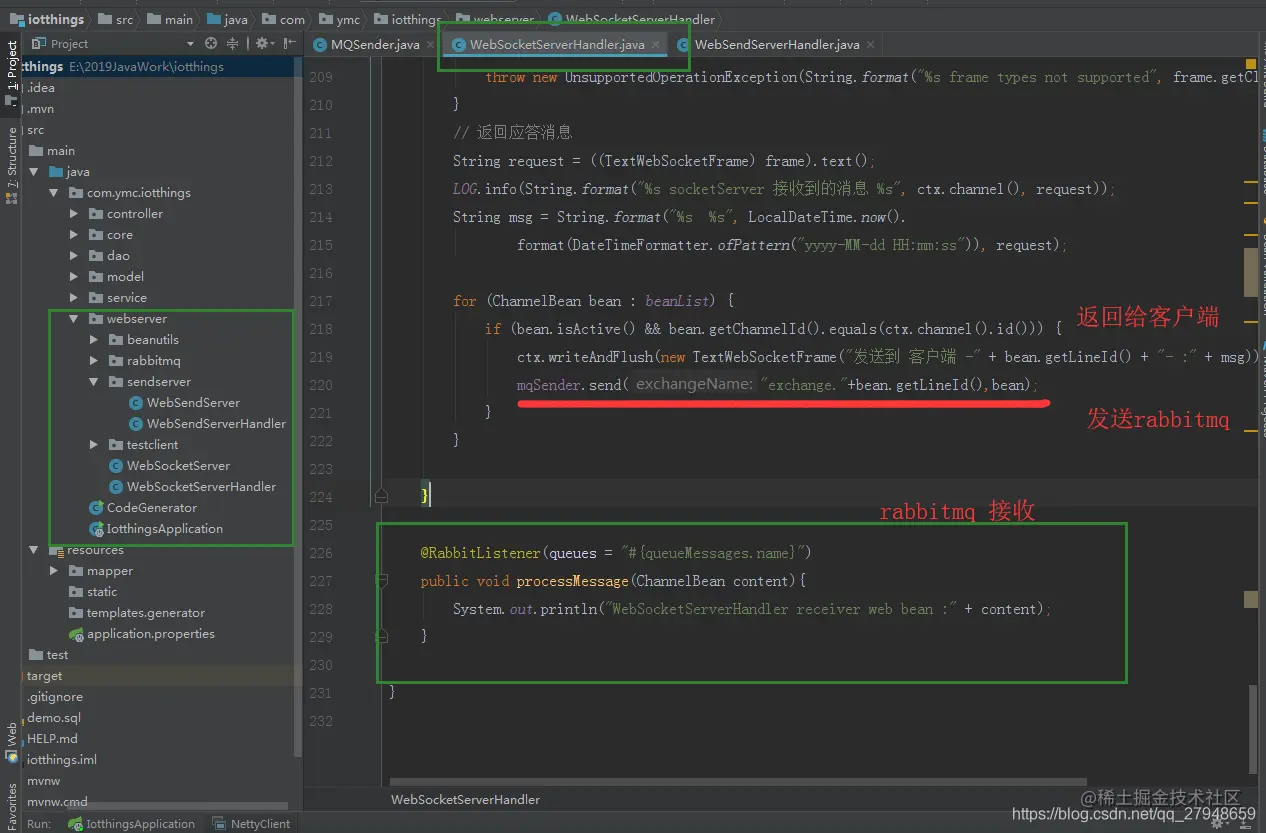
Task: Click the fold marker at line 224
Action: tap(381, 496)
